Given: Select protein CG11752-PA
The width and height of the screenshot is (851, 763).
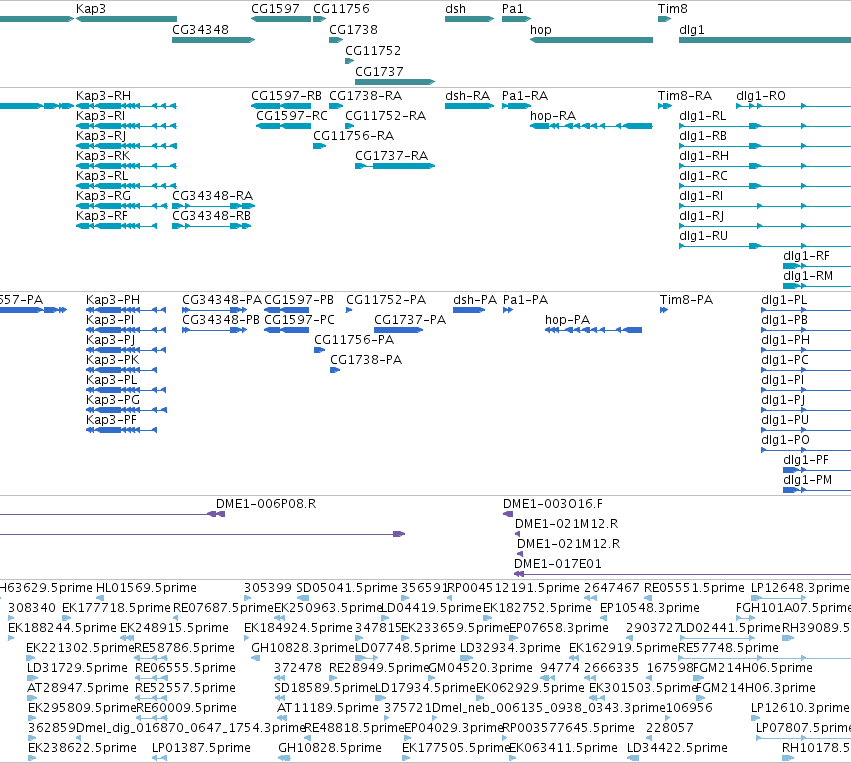Looking at the screenshot, I should point(386,300).
